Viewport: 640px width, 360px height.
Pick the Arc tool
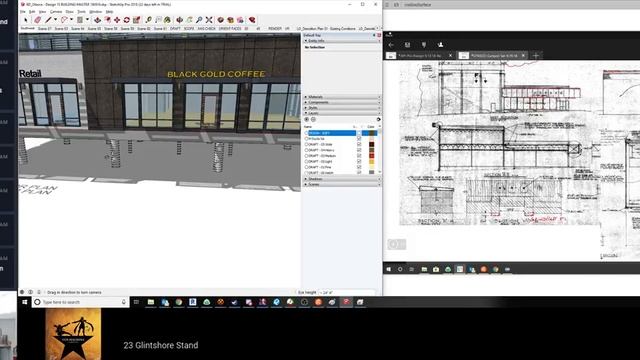tap(64, 20)
